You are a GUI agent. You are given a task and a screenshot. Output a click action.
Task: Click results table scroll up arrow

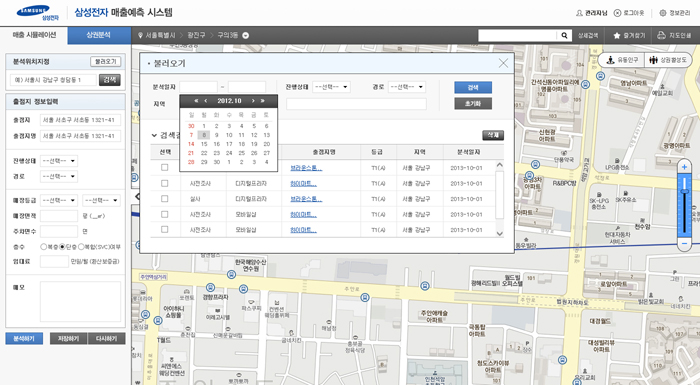[x=500, y=165]
